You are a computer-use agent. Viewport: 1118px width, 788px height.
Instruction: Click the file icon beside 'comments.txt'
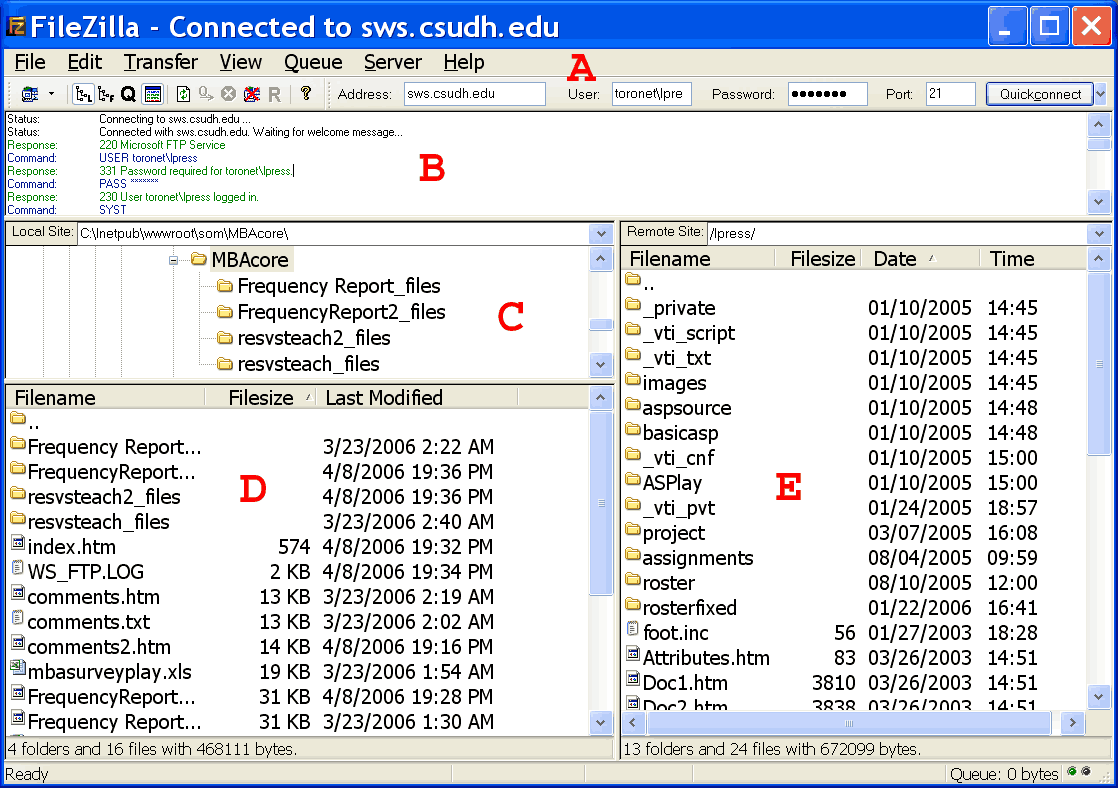[18, 619]
